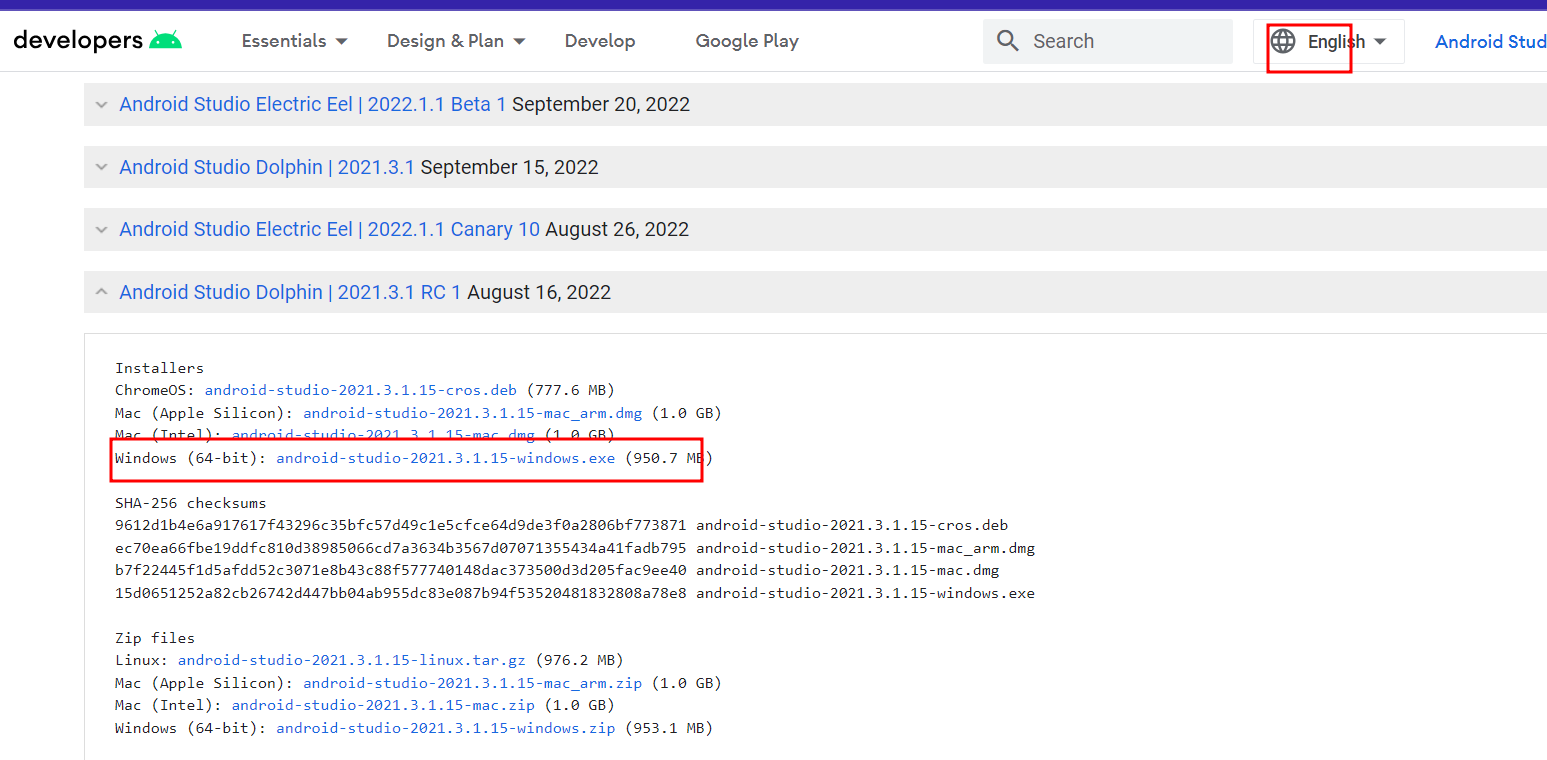The width and height of the screenshot is (1547, 760).
Task: Expand the Electric Eel Canary 10 chevron
Action: pos(101,229)
